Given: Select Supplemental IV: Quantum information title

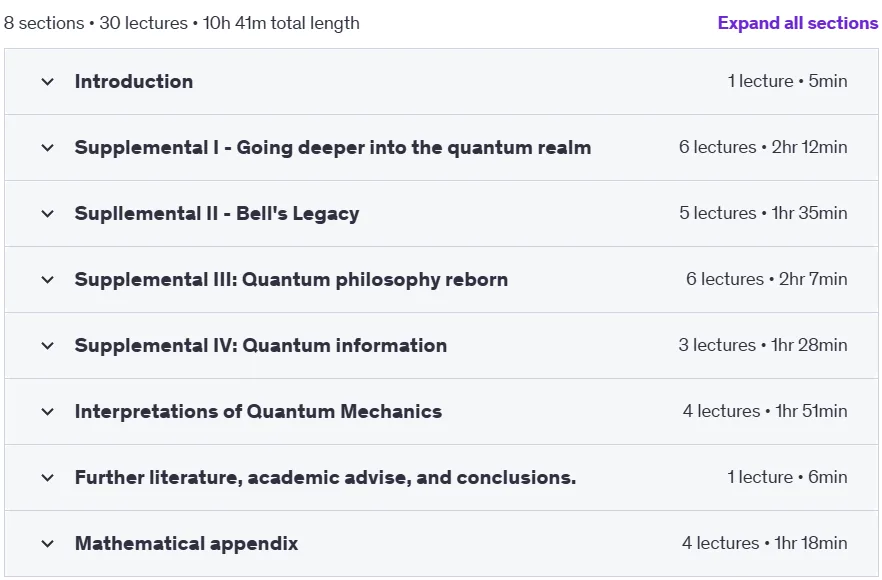Looking at the screenshot, I should 261,345.
